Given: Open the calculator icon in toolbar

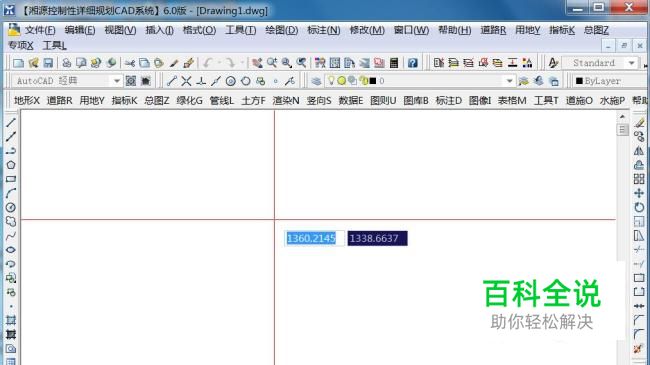Looking at the screenshot, I should tap(394, 63).
